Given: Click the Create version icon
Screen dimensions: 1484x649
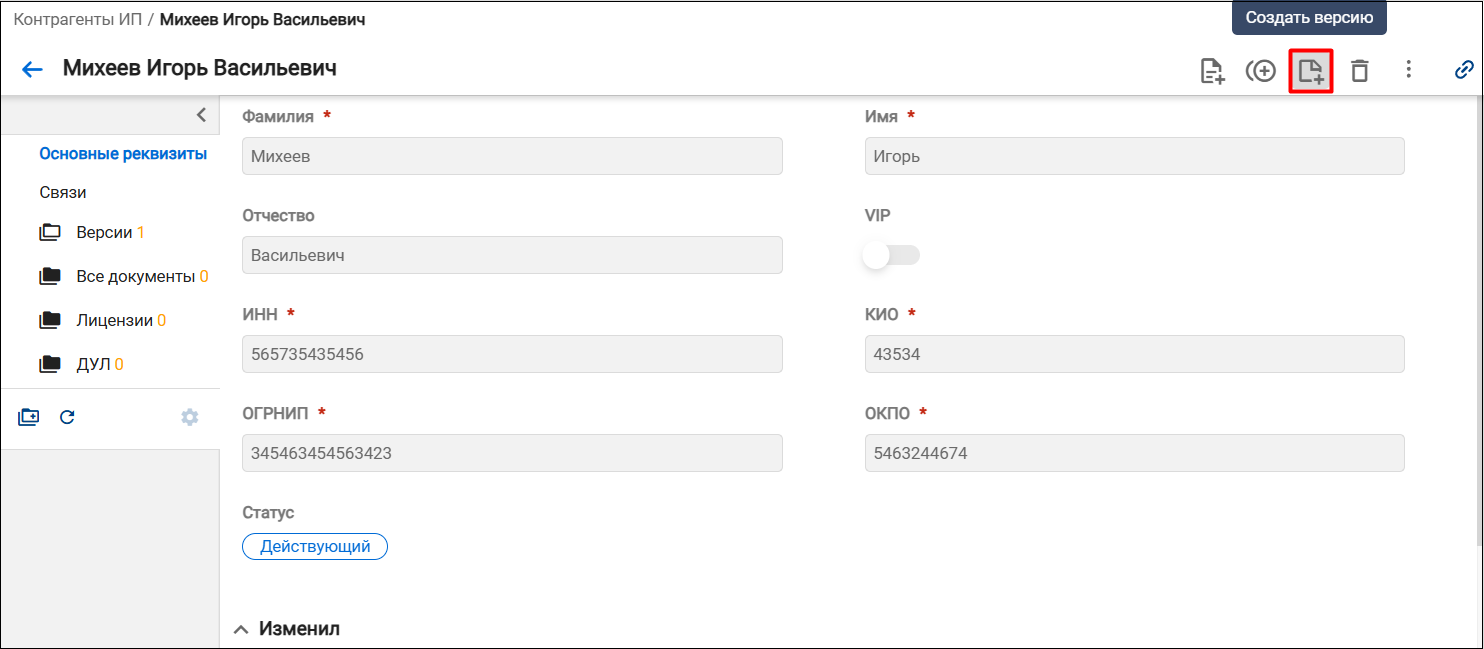Looking at the screenshot, I should [1310, 71].
